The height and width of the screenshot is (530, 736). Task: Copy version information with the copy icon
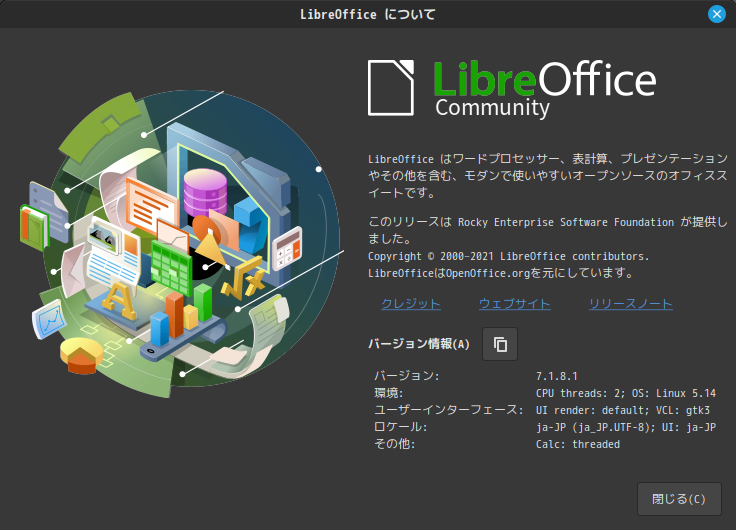point(500,344)
